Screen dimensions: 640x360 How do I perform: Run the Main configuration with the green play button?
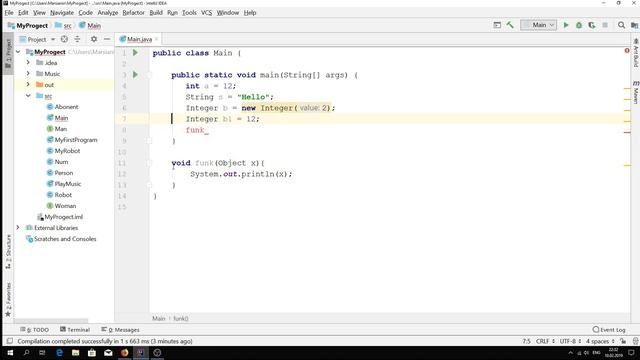[566, 25]
